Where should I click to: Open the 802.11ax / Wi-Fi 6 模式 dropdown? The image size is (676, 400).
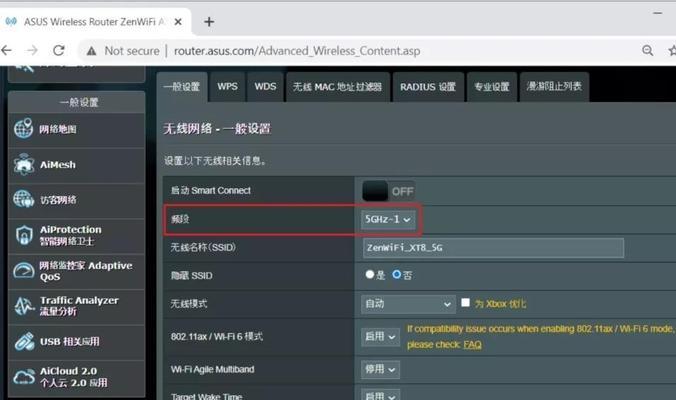pyautogui.click(x=380, y=337)
